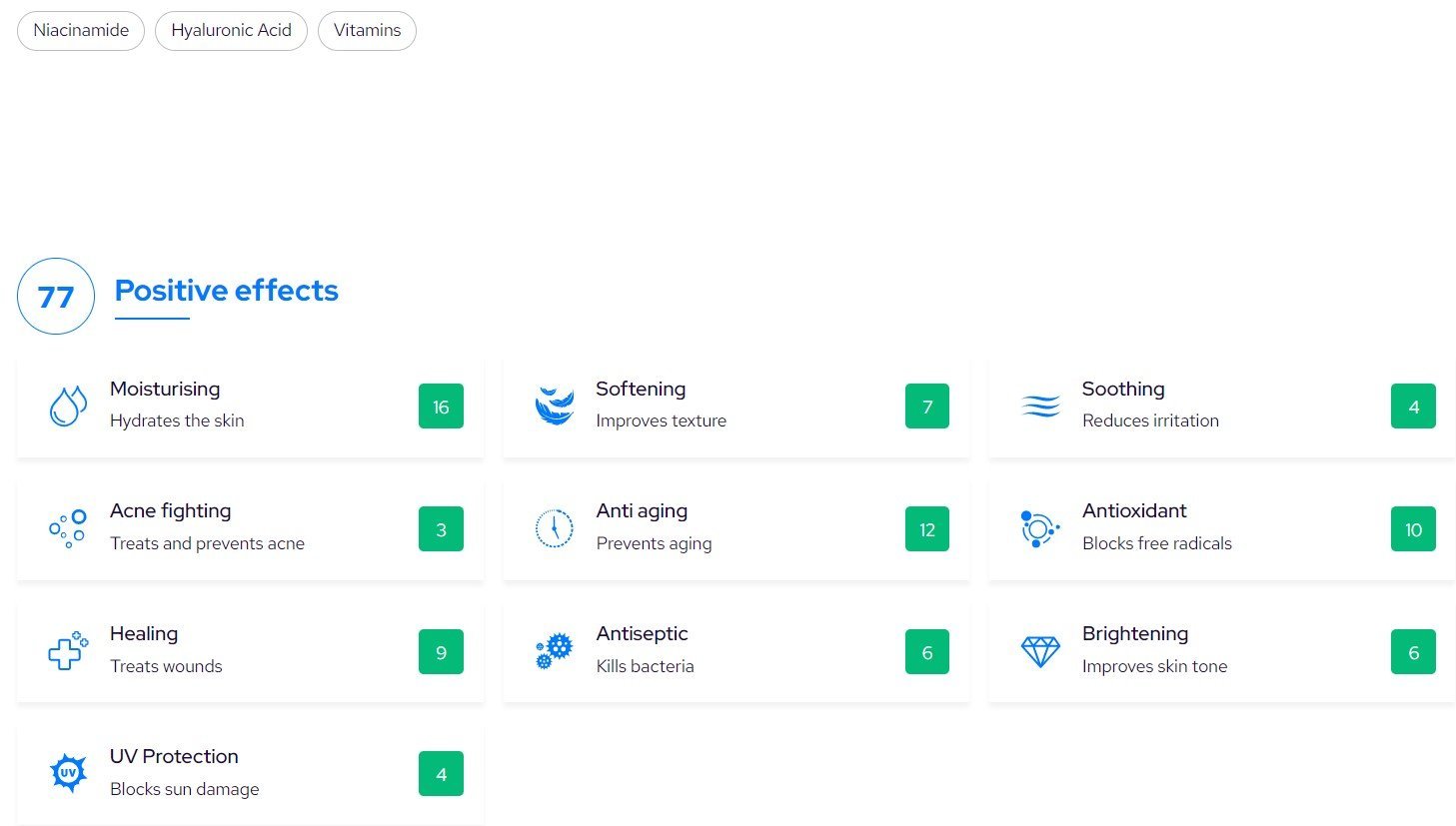The image size is (1456, 826).
Task: Select the Hyaluronic Acid tag
Action: click(231, 31)
